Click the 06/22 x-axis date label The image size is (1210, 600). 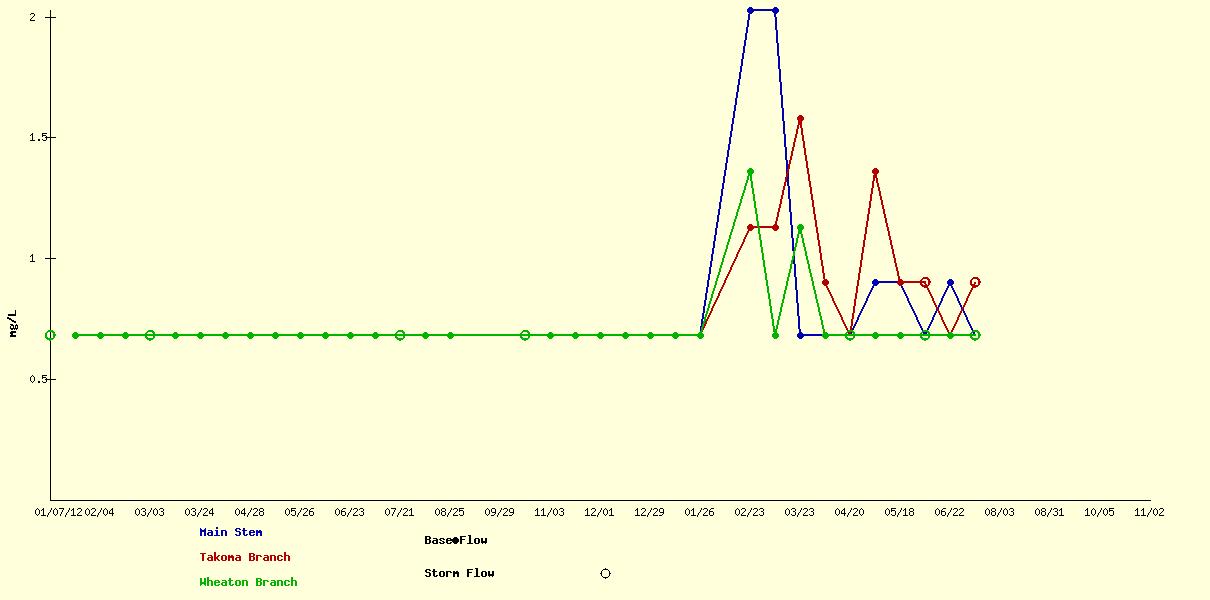click(949, 512)
